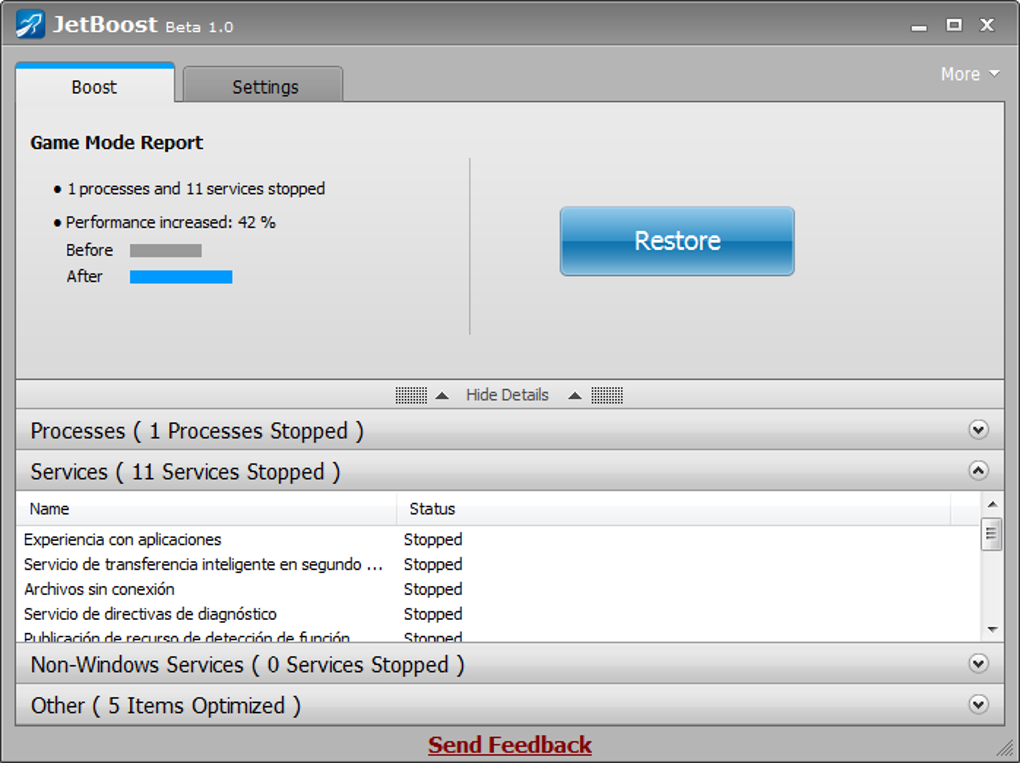Screen dimensions: 1020x763
Task: Click the blue After performance bar
Action: [x=180, y=276]
